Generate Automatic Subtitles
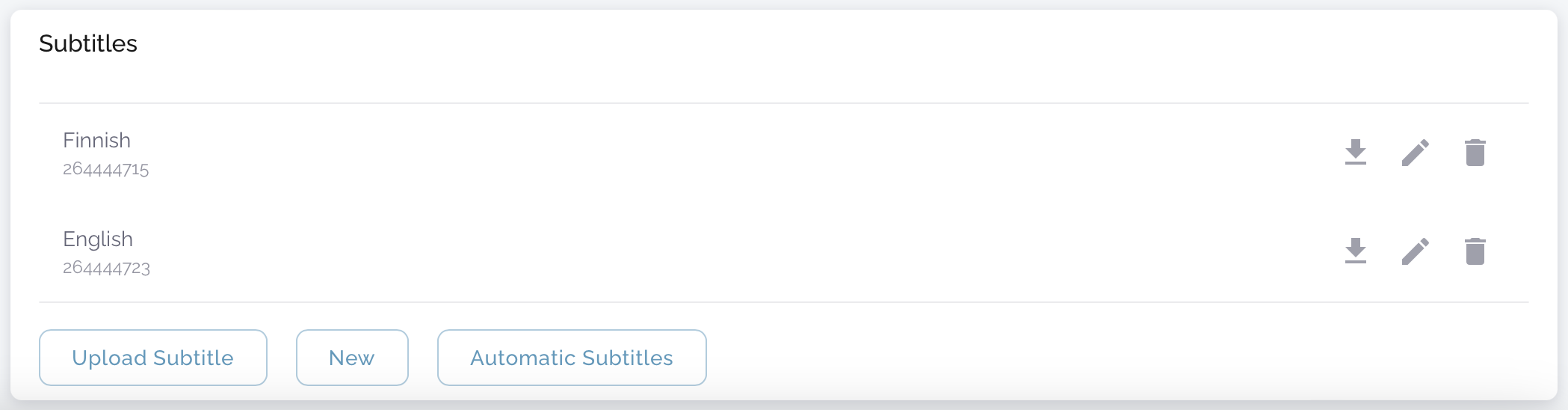The width and height of the screenshot is (1568, 410). 572,358
